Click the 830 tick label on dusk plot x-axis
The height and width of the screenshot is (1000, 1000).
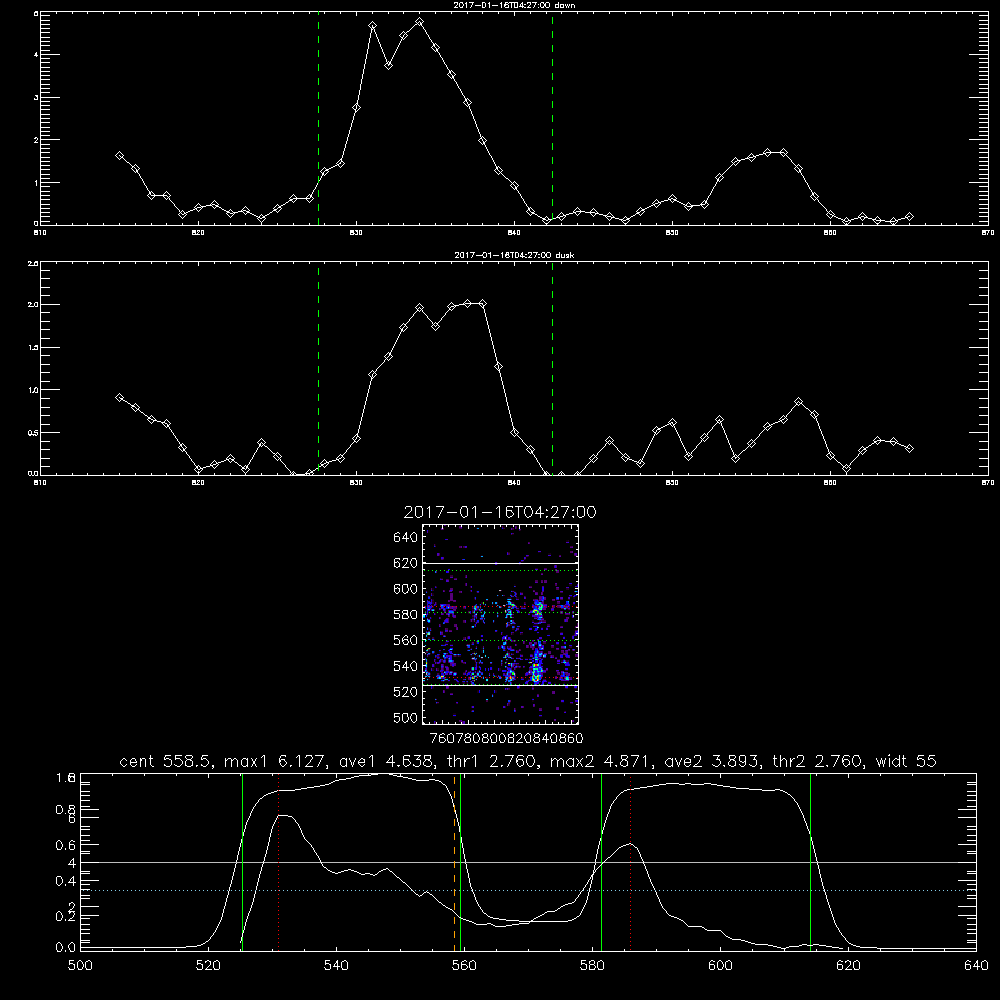coord(356,483)
